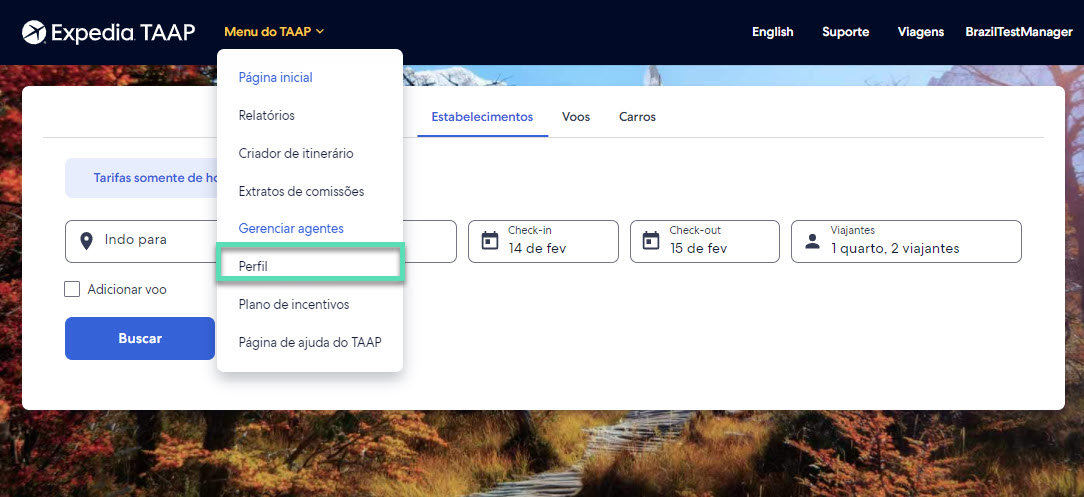Open the Check-out date picker
This screenshot has height=497, width=1084.
[704, 241]
